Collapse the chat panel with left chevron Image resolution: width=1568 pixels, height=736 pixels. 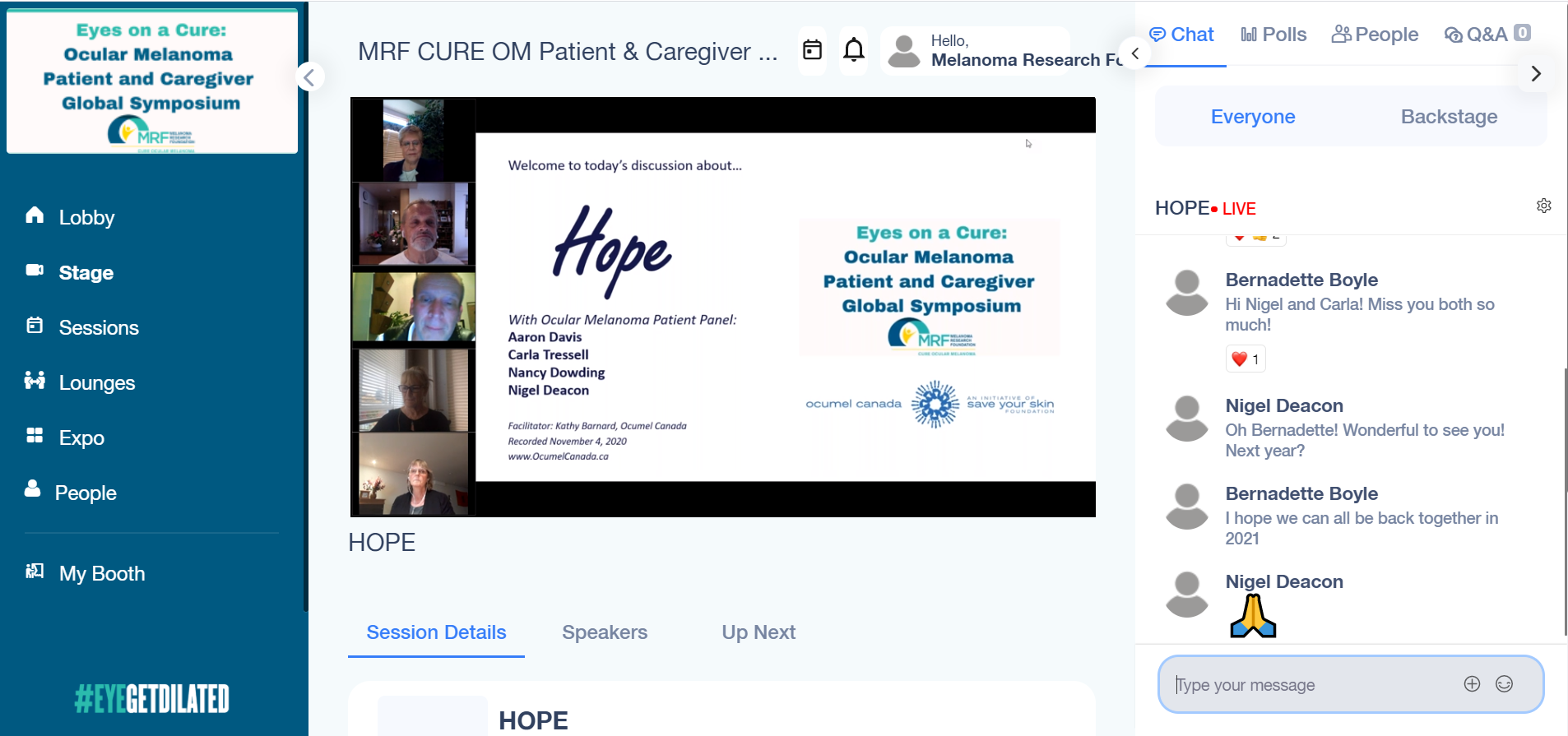1135,53
